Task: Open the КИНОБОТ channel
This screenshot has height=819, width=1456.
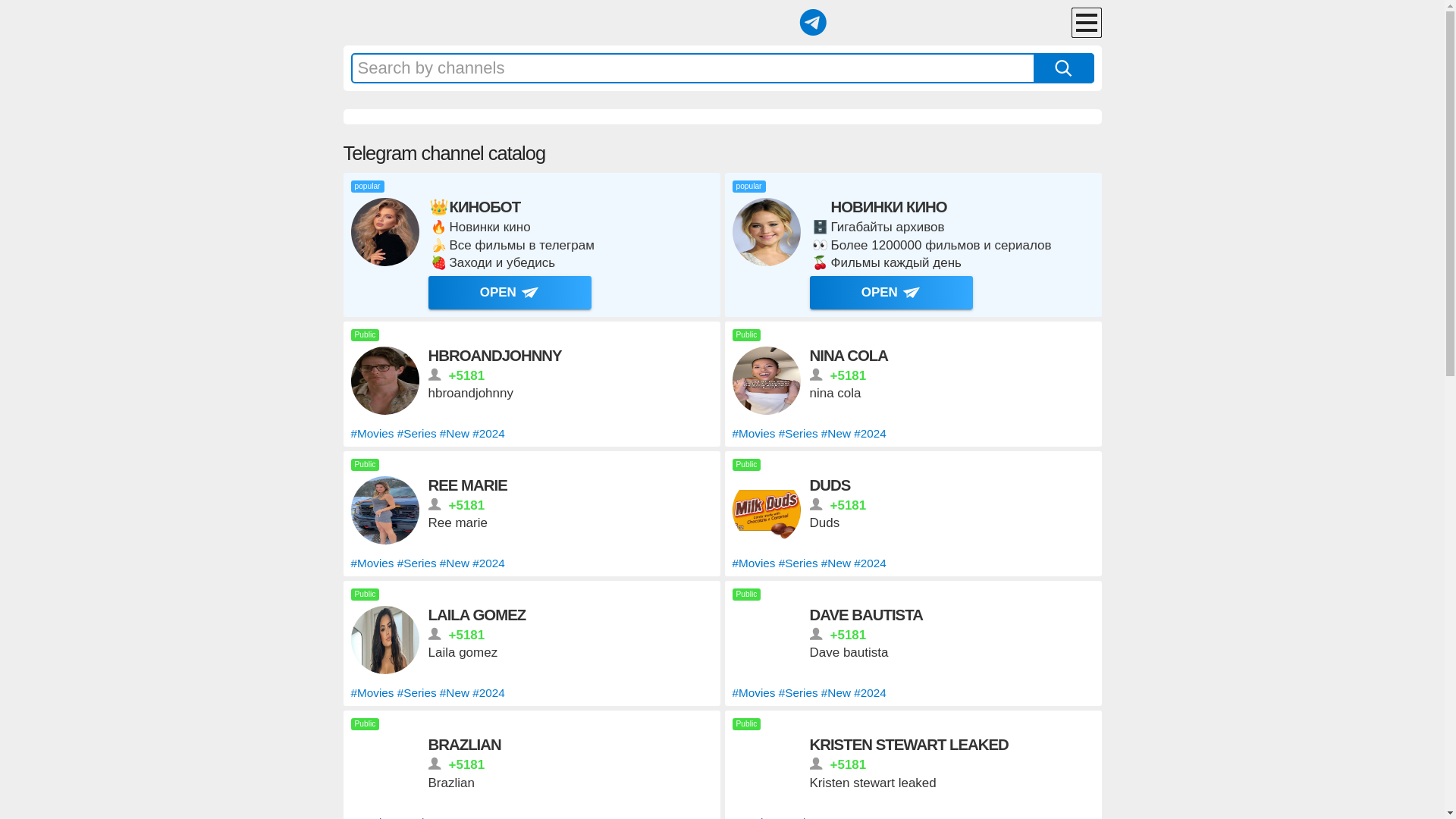Action: tap(510, 293)
